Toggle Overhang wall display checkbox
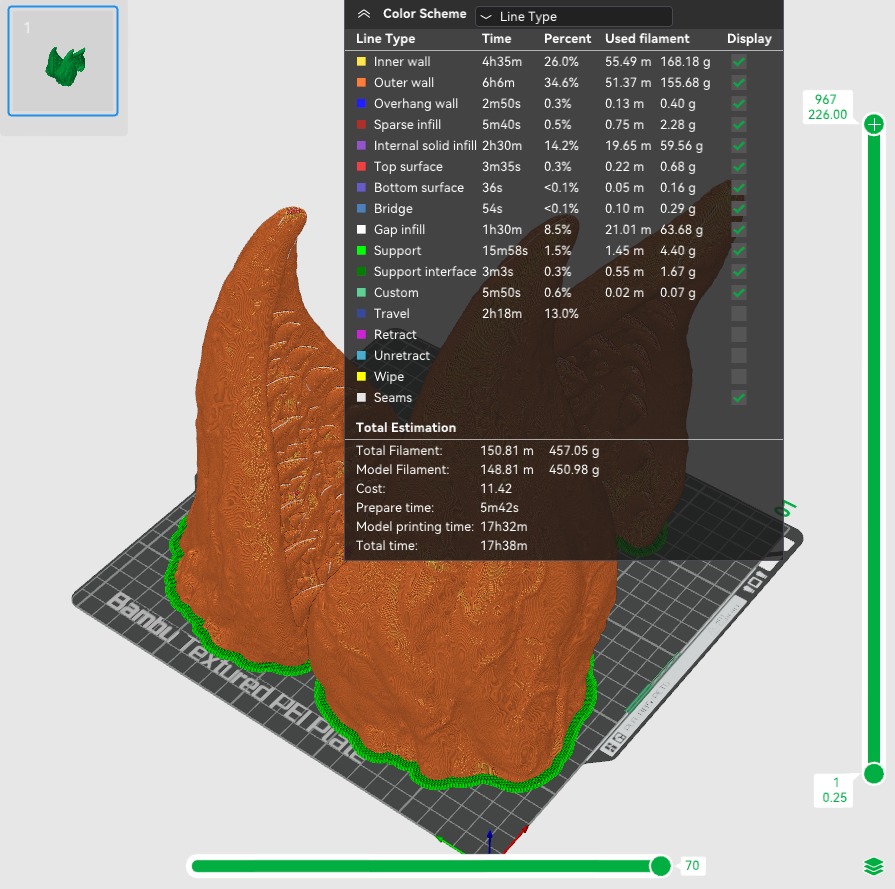Image resolution: width=895 pixels, height=889 pixels. click(739, 104)
